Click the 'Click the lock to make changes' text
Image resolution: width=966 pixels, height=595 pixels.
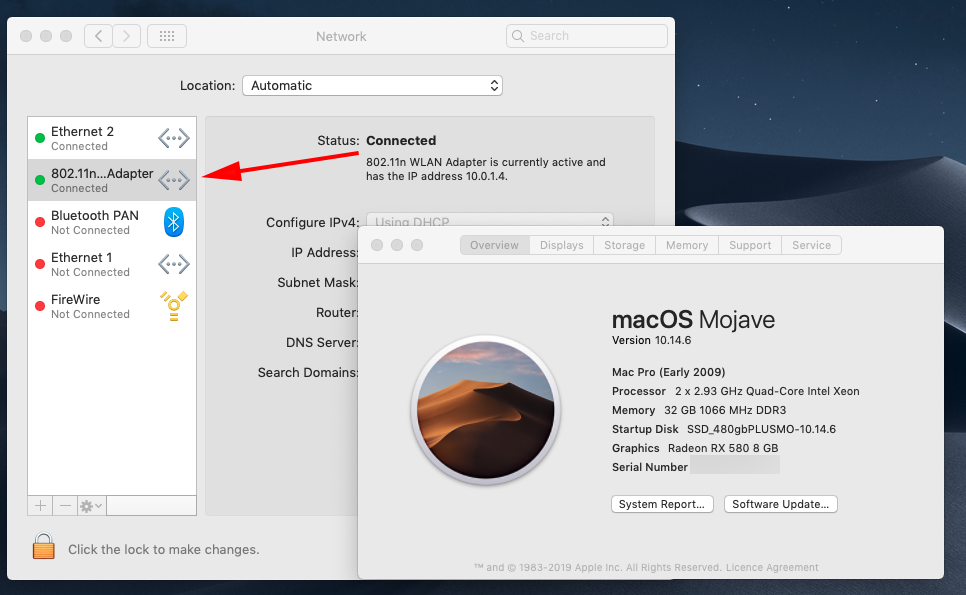(164, 549)
